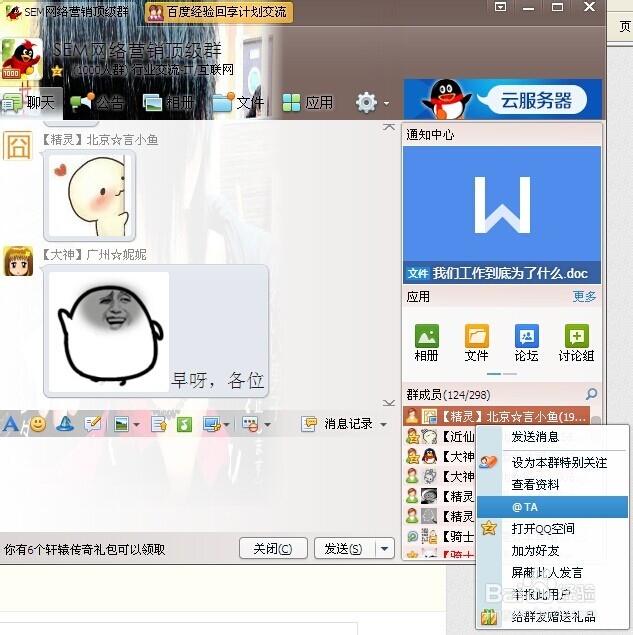
Task: Open the 讨论组 app icon
Action: click(576, 343)
